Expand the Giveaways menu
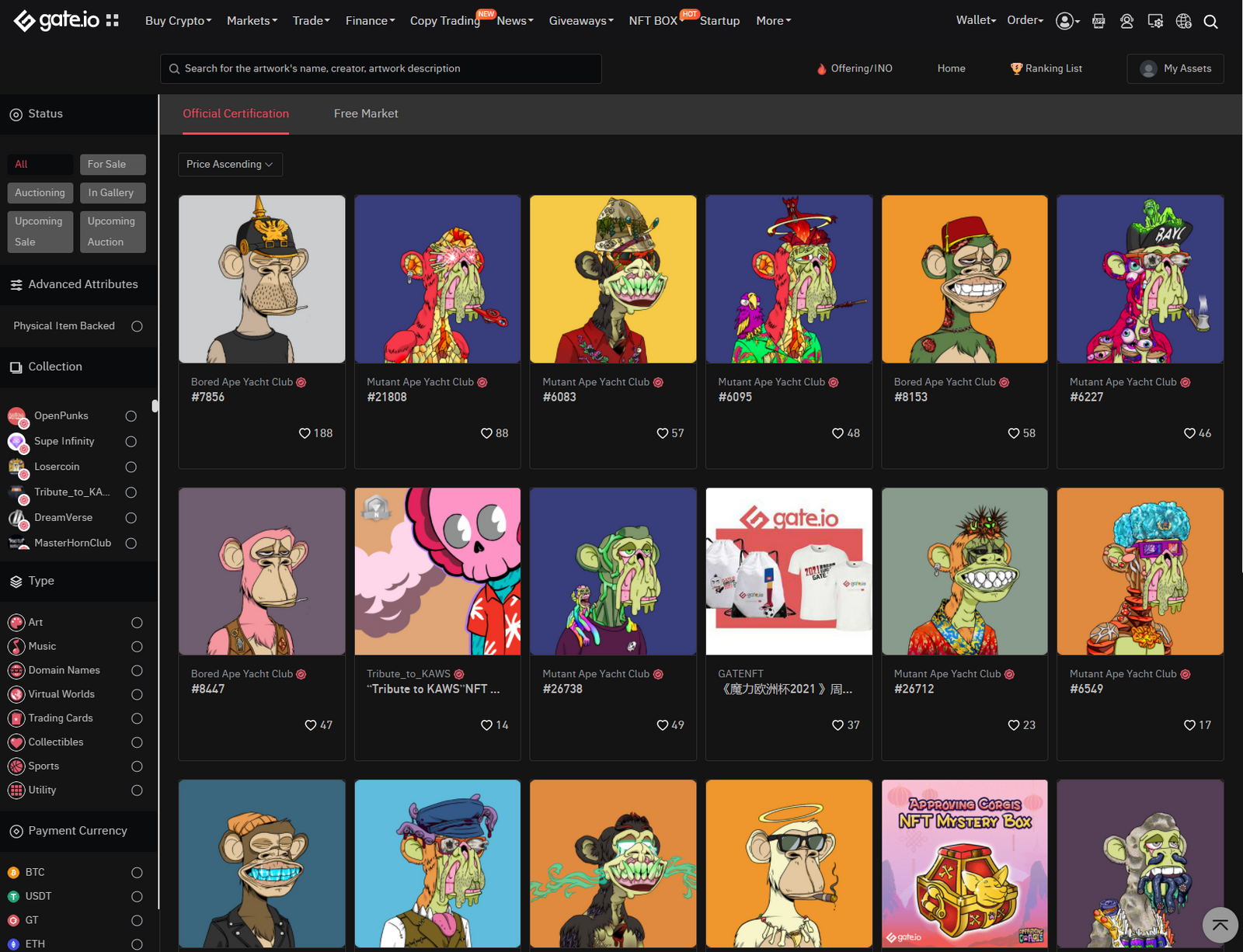Screen dimensions: 1243x952 [x=581, y=21]
